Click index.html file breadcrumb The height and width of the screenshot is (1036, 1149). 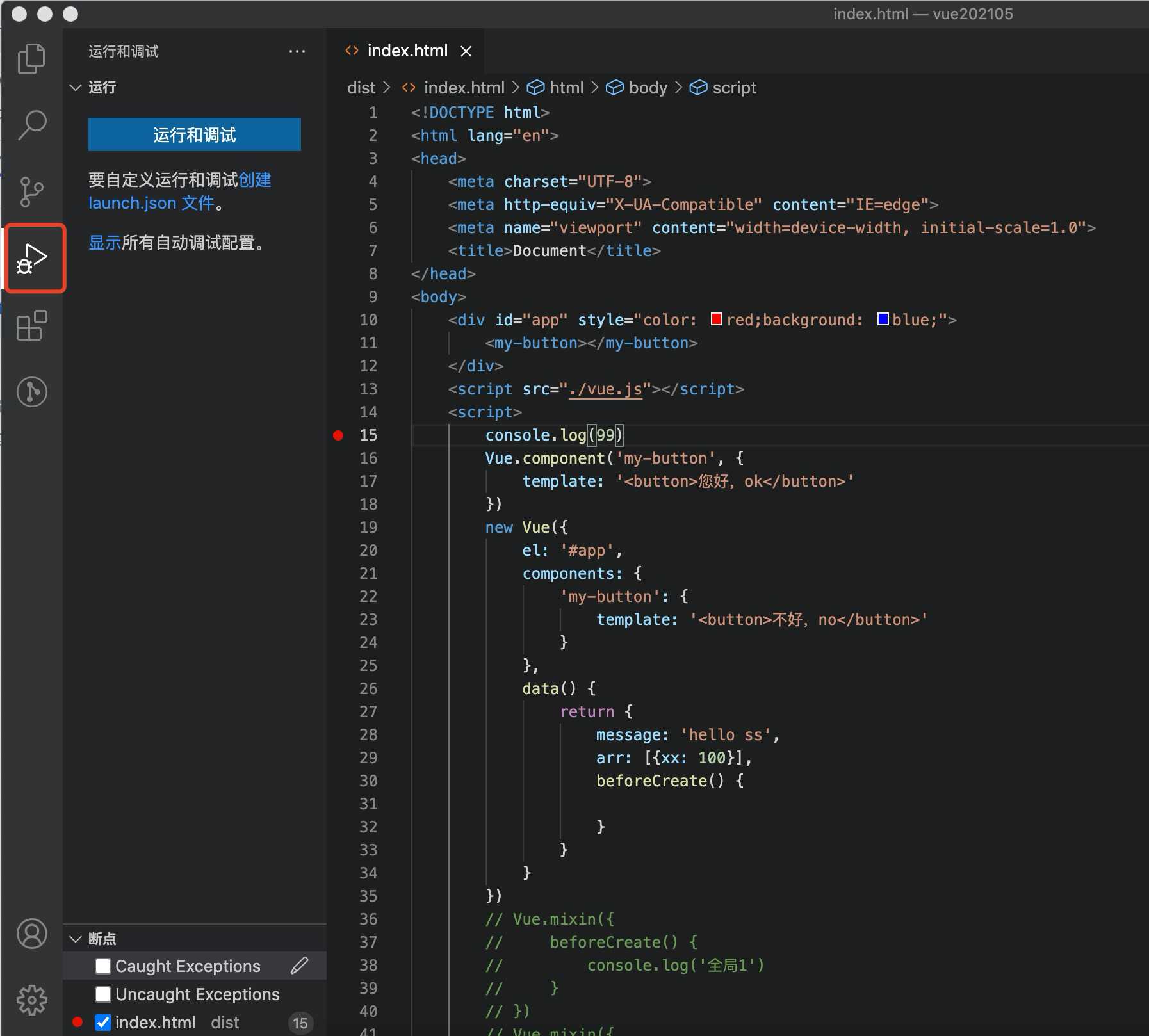453,88
